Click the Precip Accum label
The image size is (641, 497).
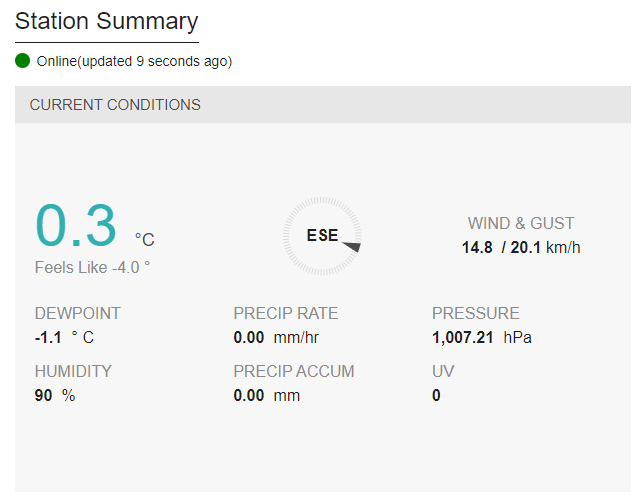point(294,372)
